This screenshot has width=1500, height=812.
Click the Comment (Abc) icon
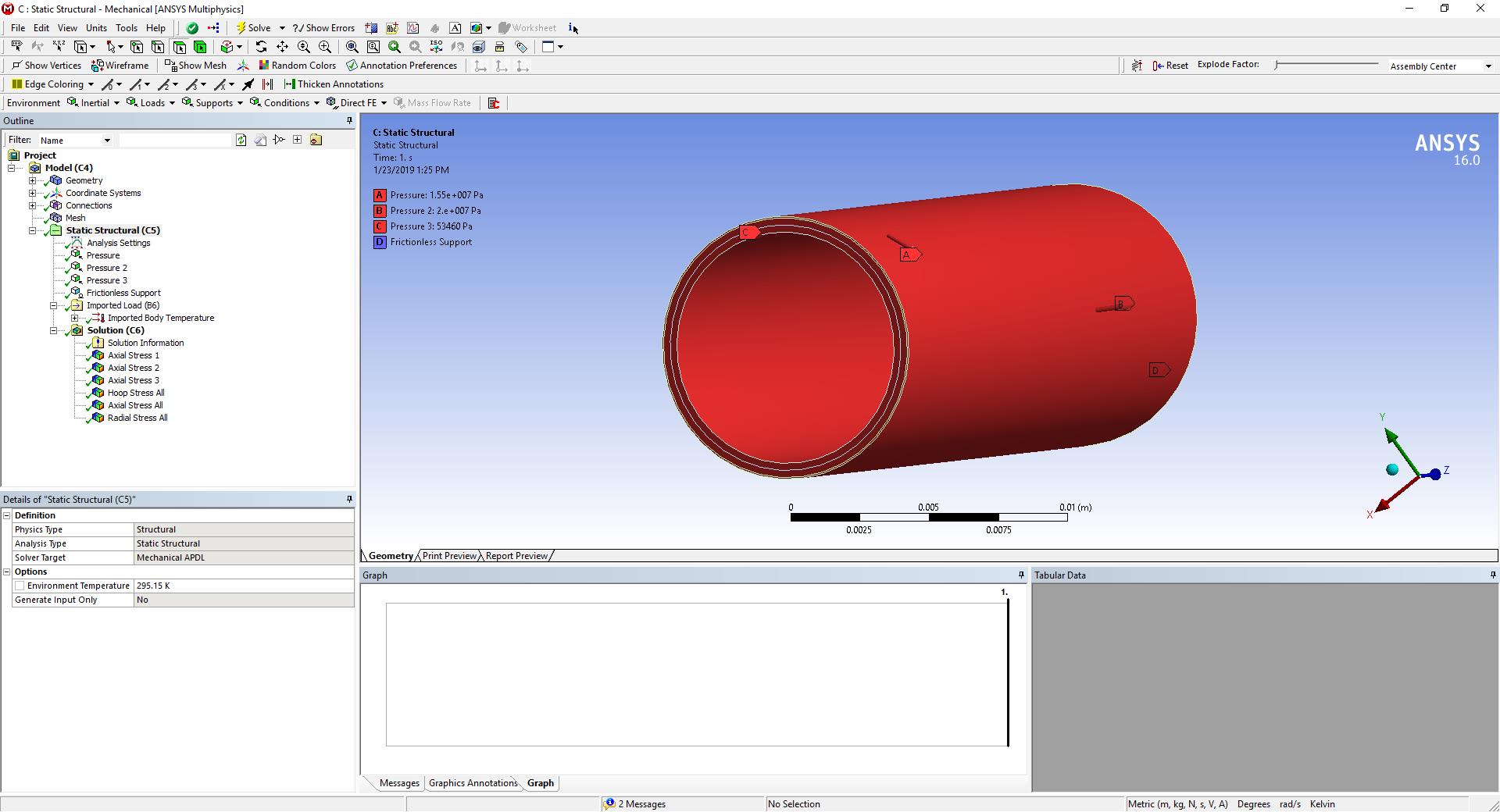pyautogui.click(x=392, y=28)
